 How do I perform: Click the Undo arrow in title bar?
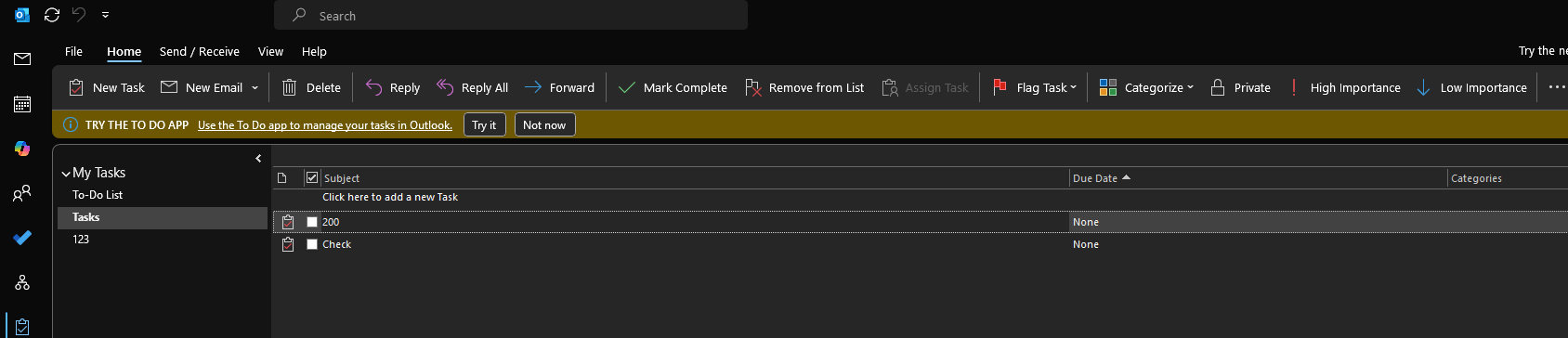coord(79,15)
